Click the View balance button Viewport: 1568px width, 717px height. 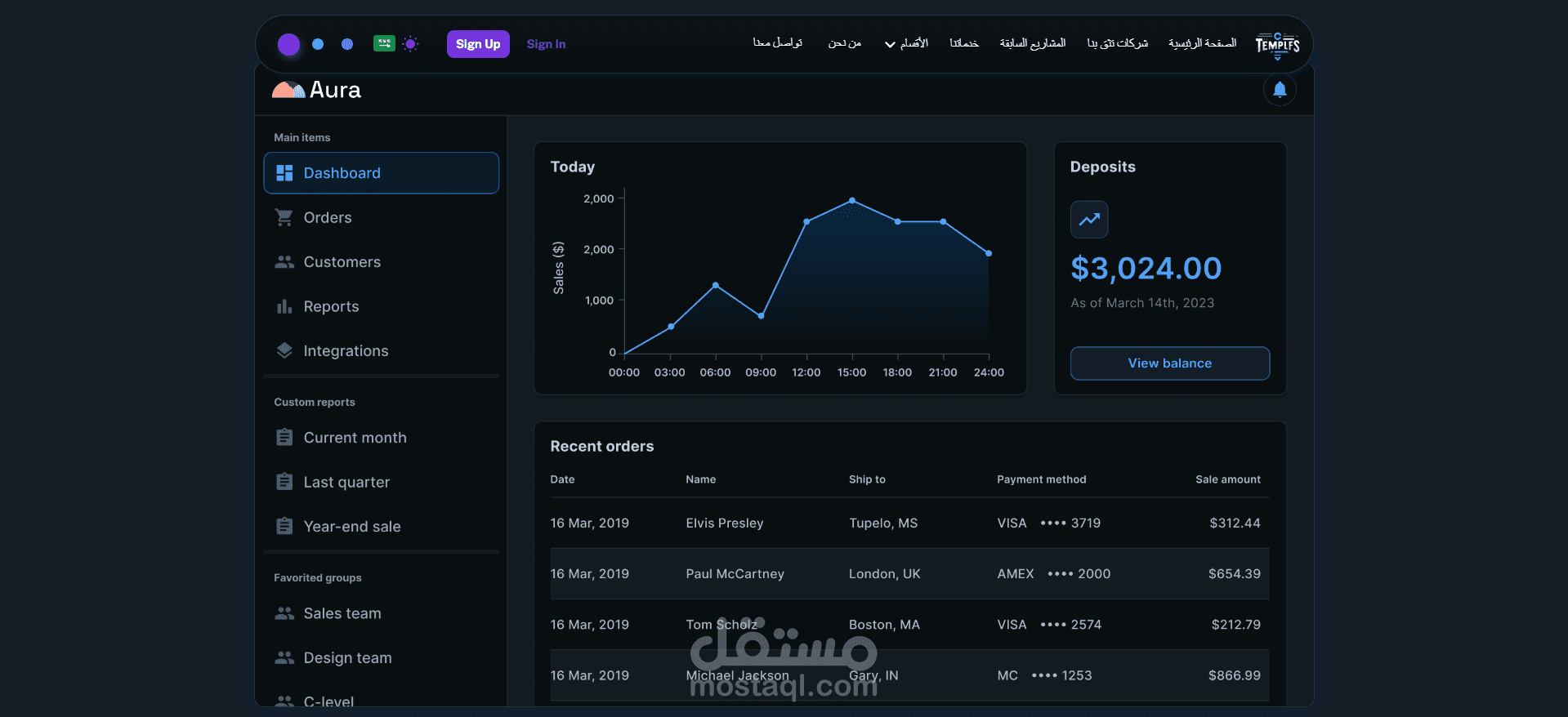1170,363
